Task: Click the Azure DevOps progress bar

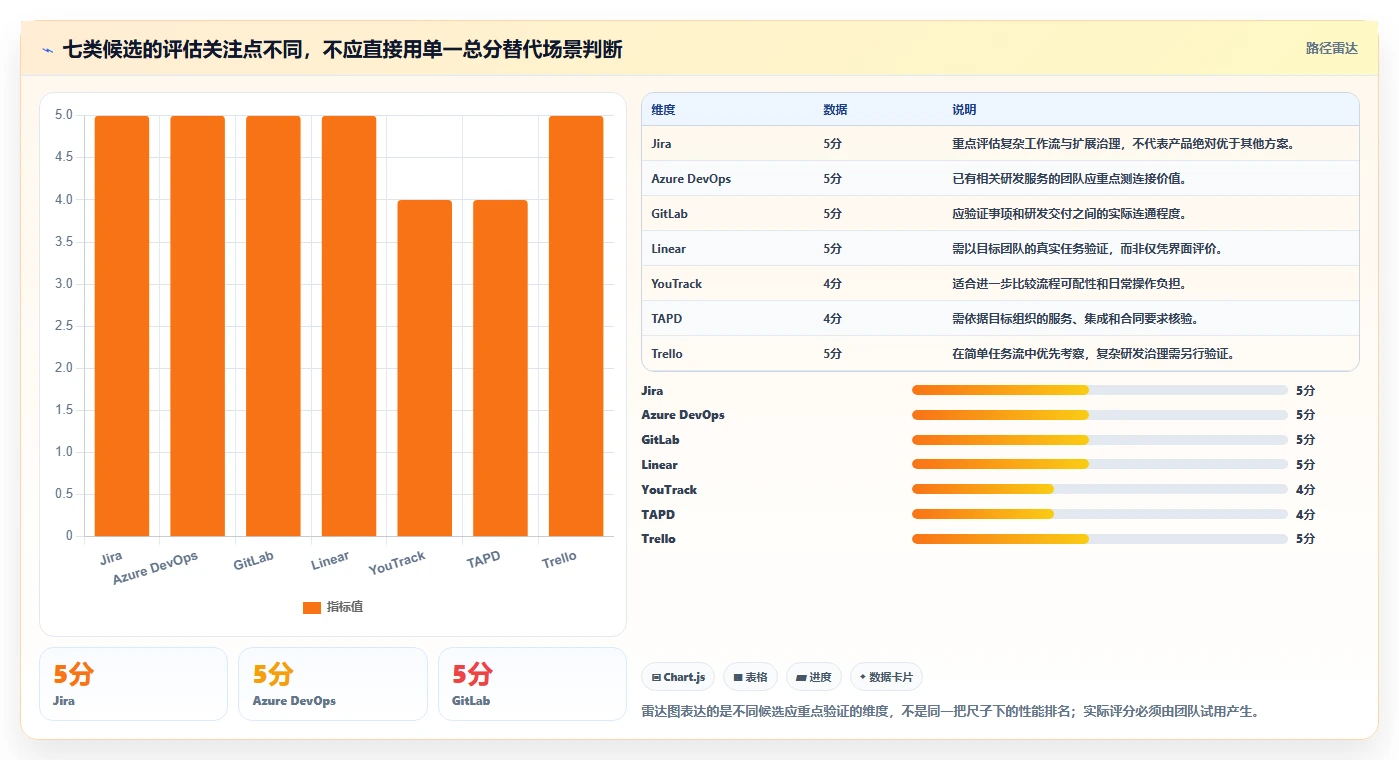Action: 1100,415
